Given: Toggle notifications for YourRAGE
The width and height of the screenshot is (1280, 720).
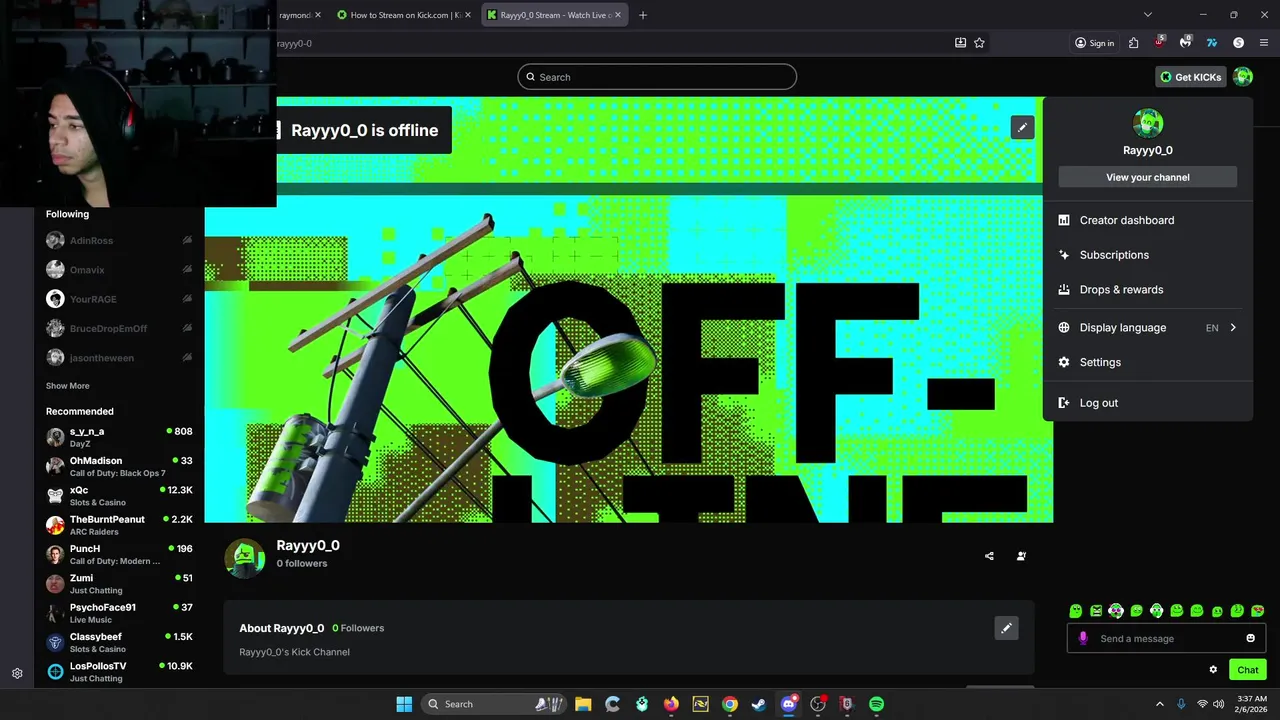Looking at the screenshot, I should 187,299.
